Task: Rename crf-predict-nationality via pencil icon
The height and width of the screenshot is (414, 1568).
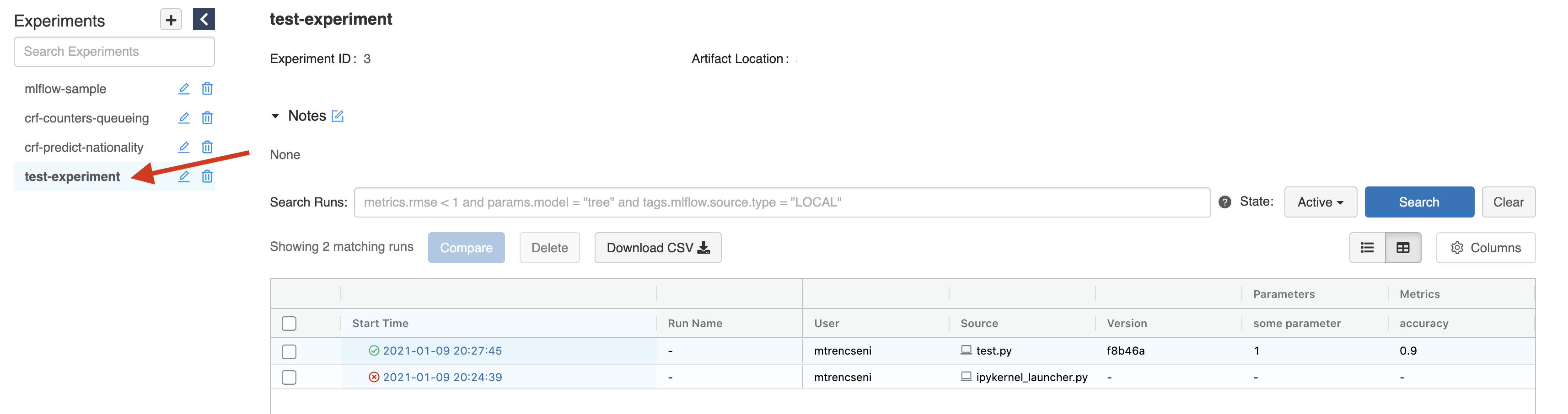Action: 184,147
